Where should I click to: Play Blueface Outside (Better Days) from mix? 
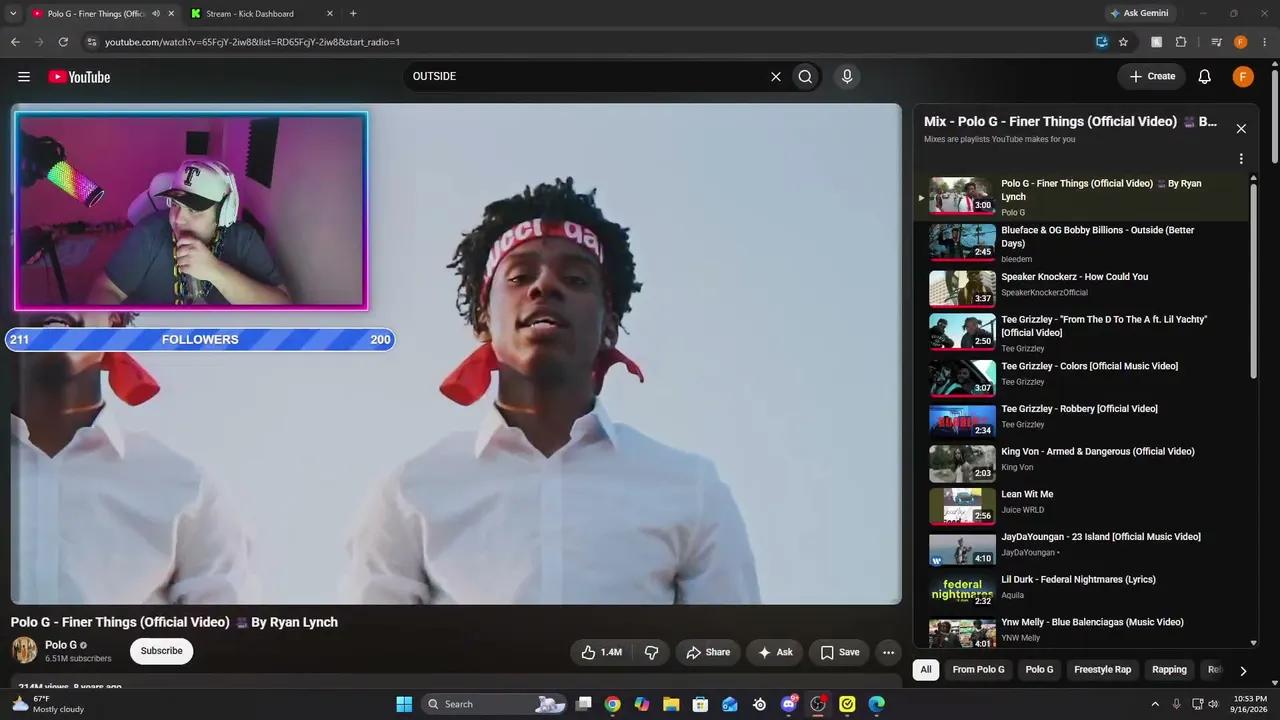[x=1082, y=243]
